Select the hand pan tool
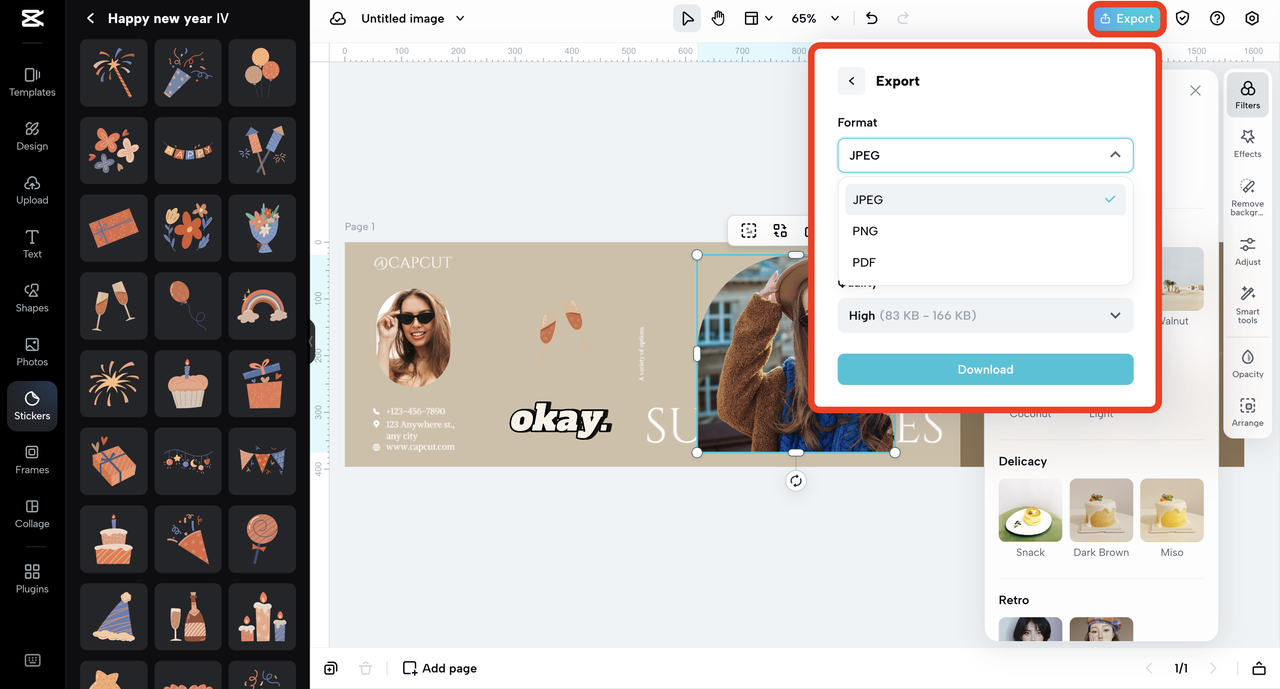1280x689 pixels. (718, 18)
